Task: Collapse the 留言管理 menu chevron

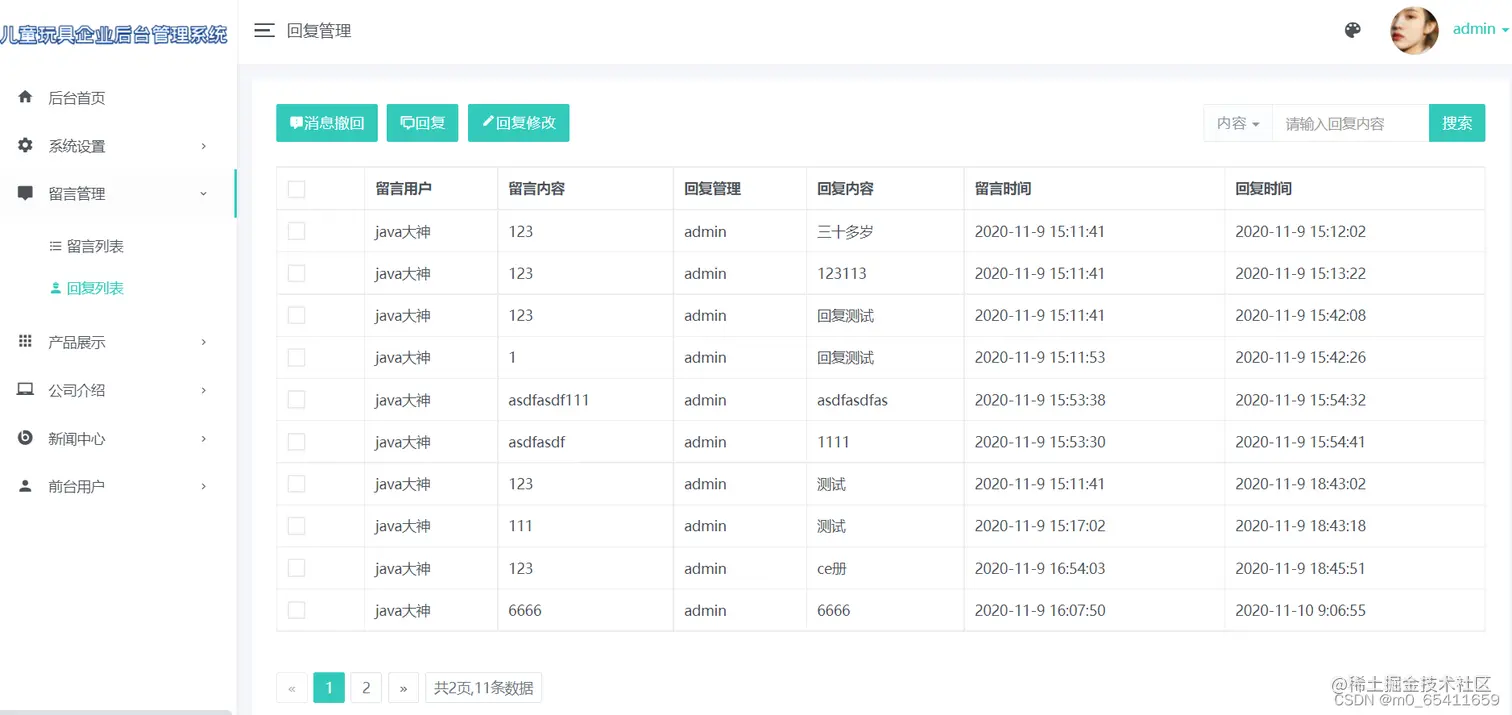Action: click(x=204, y=194)
